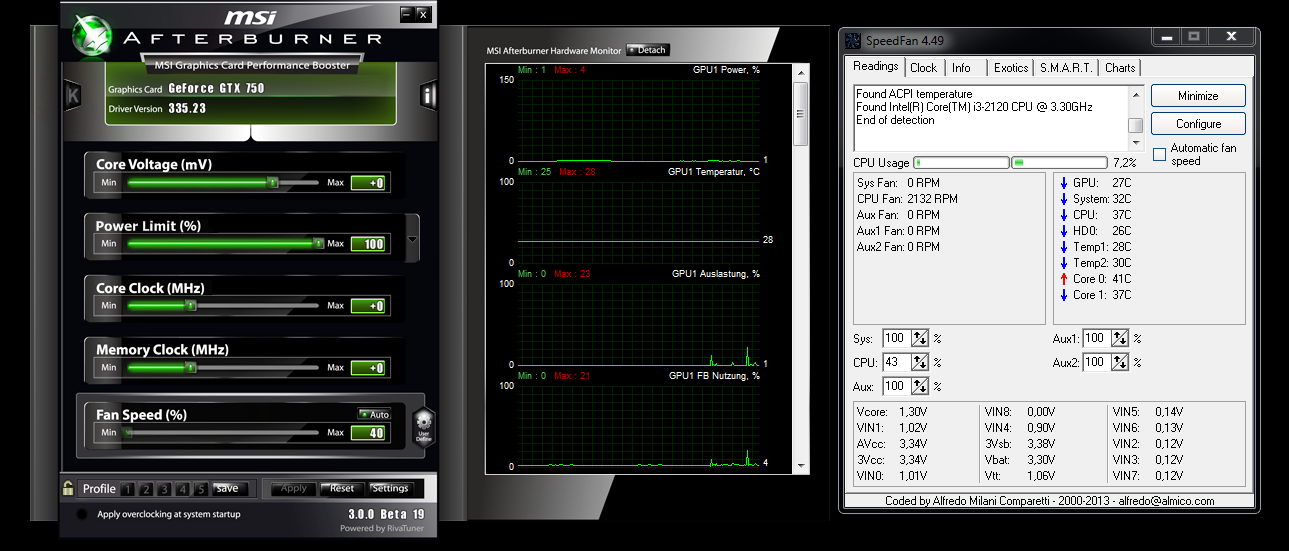
Task: Toggle Apply overclocking at system startup
Action: click(x=83, y=514)
